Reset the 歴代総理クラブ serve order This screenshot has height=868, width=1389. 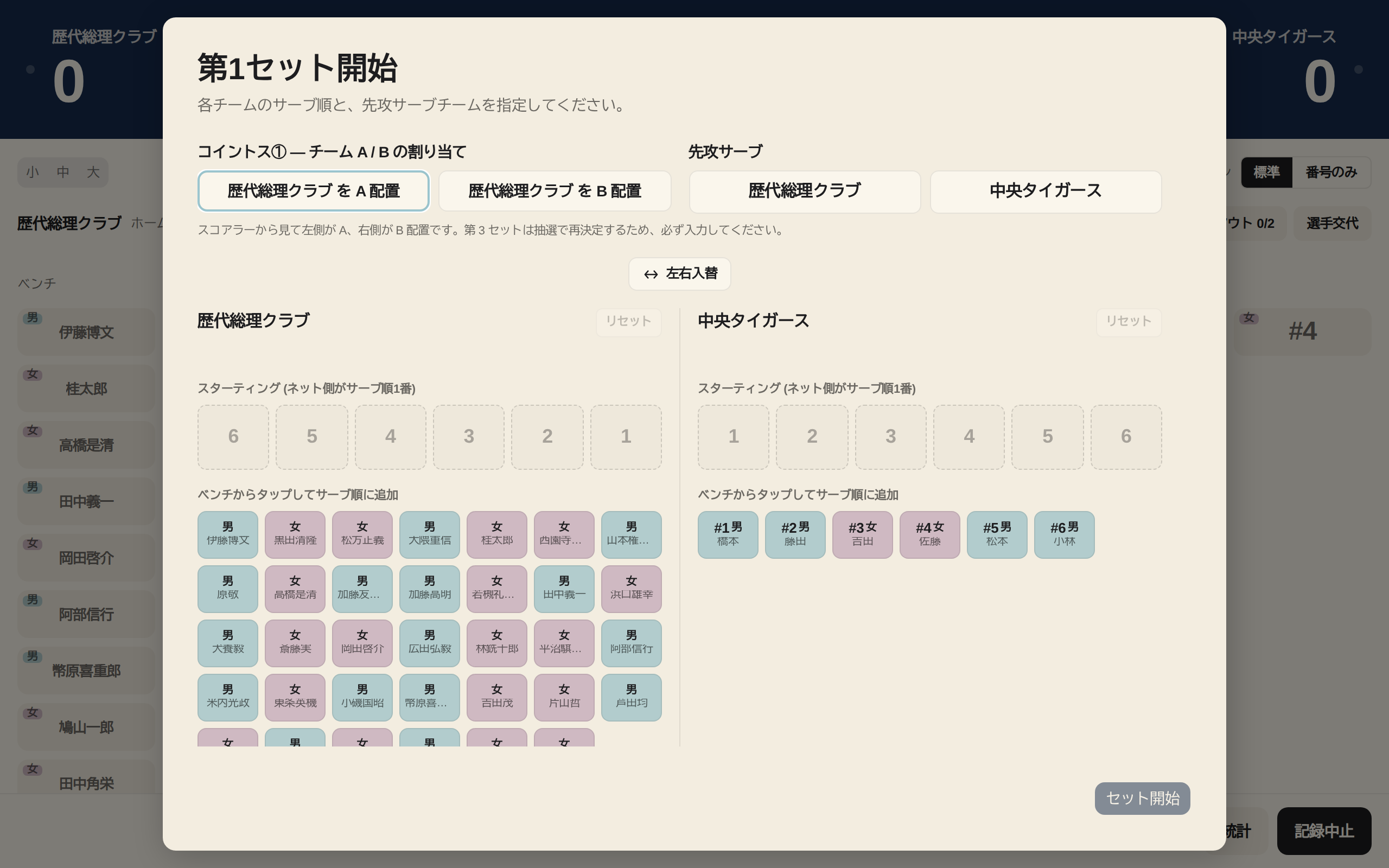tap(628, 322)
